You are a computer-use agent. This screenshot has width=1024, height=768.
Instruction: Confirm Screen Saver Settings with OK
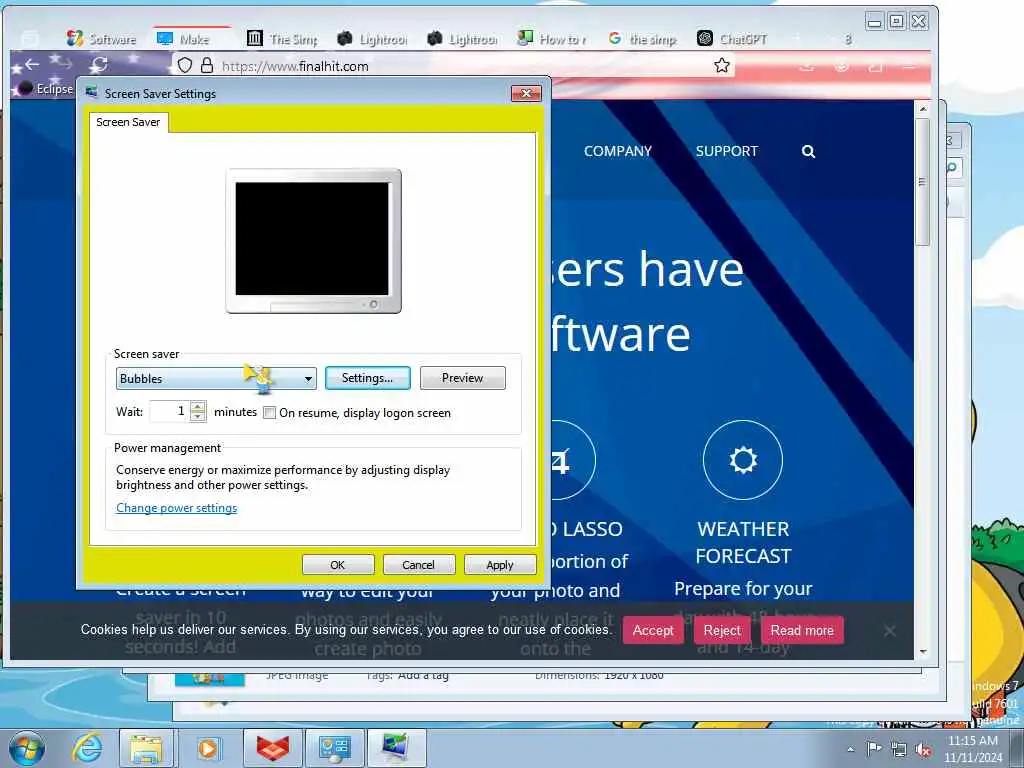click(x=338, y=565)
